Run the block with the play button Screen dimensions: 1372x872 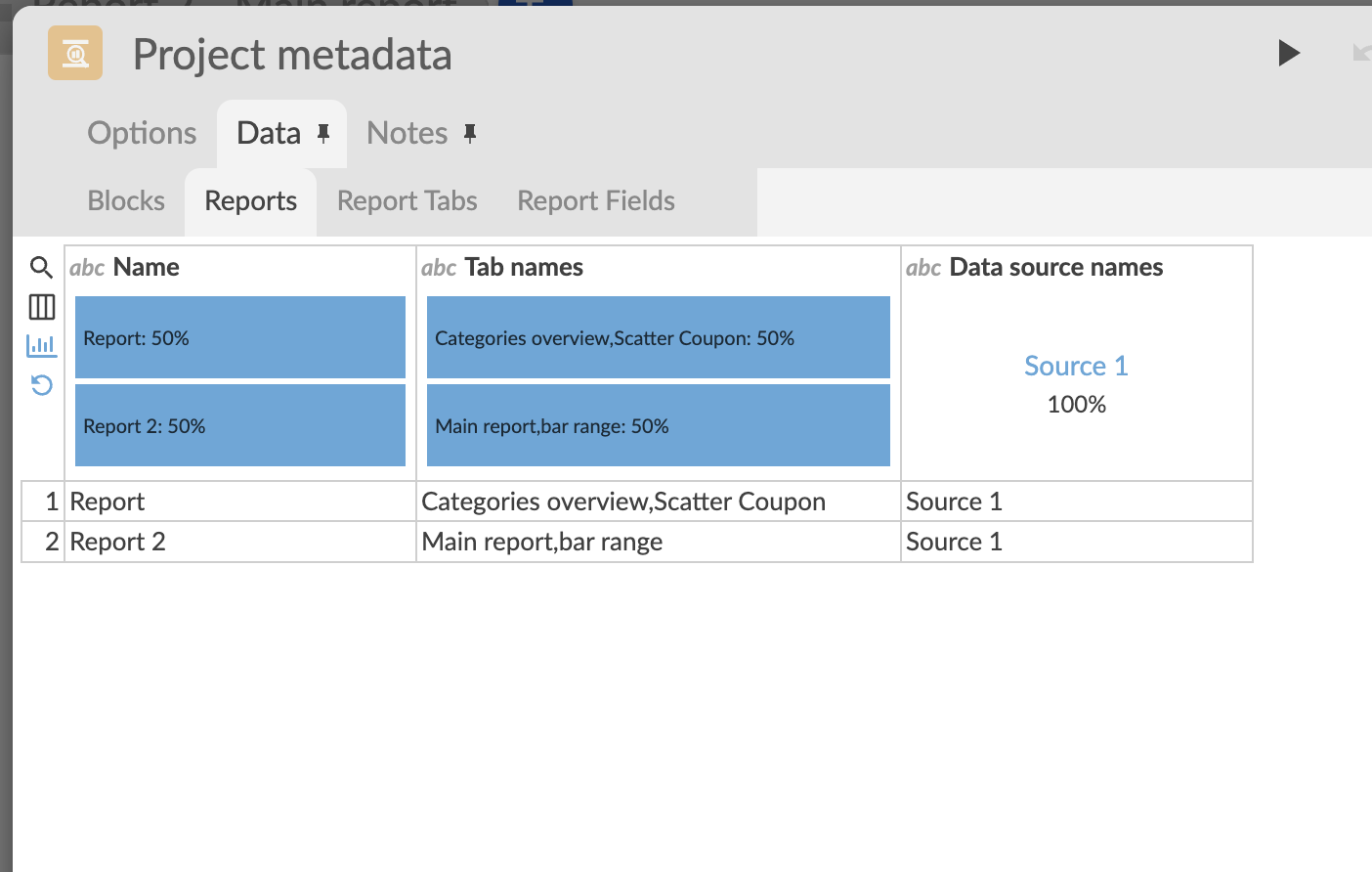[1289, 53]
